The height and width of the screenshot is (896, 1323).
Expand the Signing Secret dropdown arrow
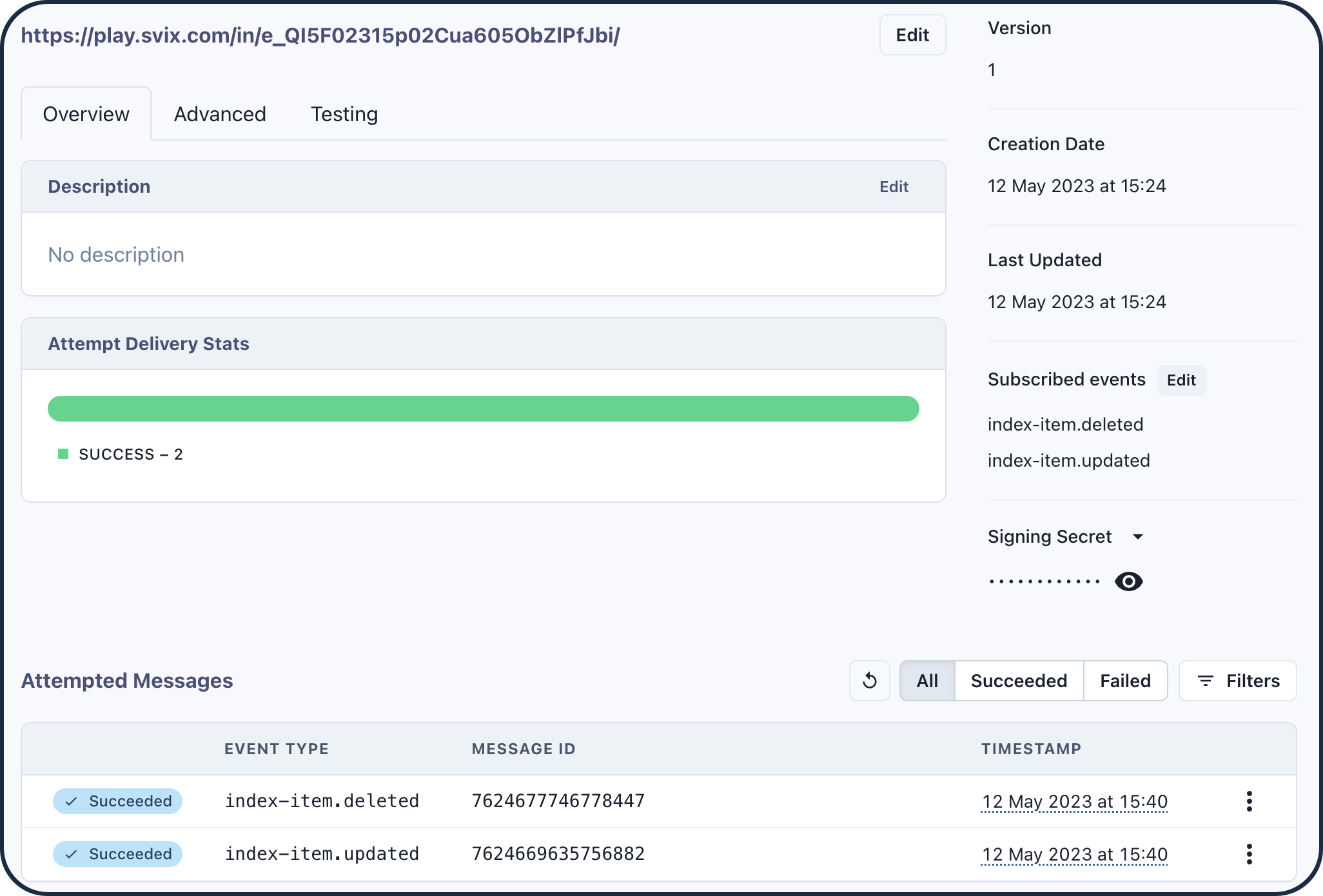click(x=1138, y=537)
